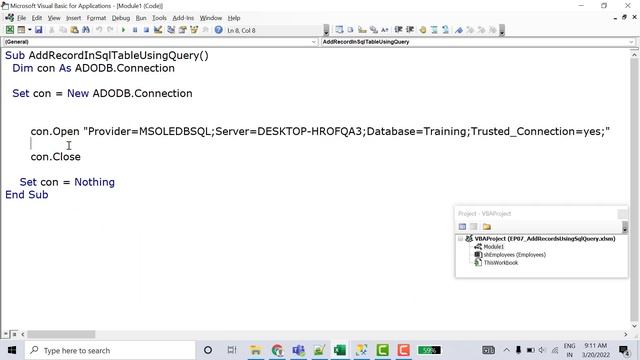Screen dimensions: 640x360
Task: Switch to Full Module View button
Action: [x=14, y=334]
